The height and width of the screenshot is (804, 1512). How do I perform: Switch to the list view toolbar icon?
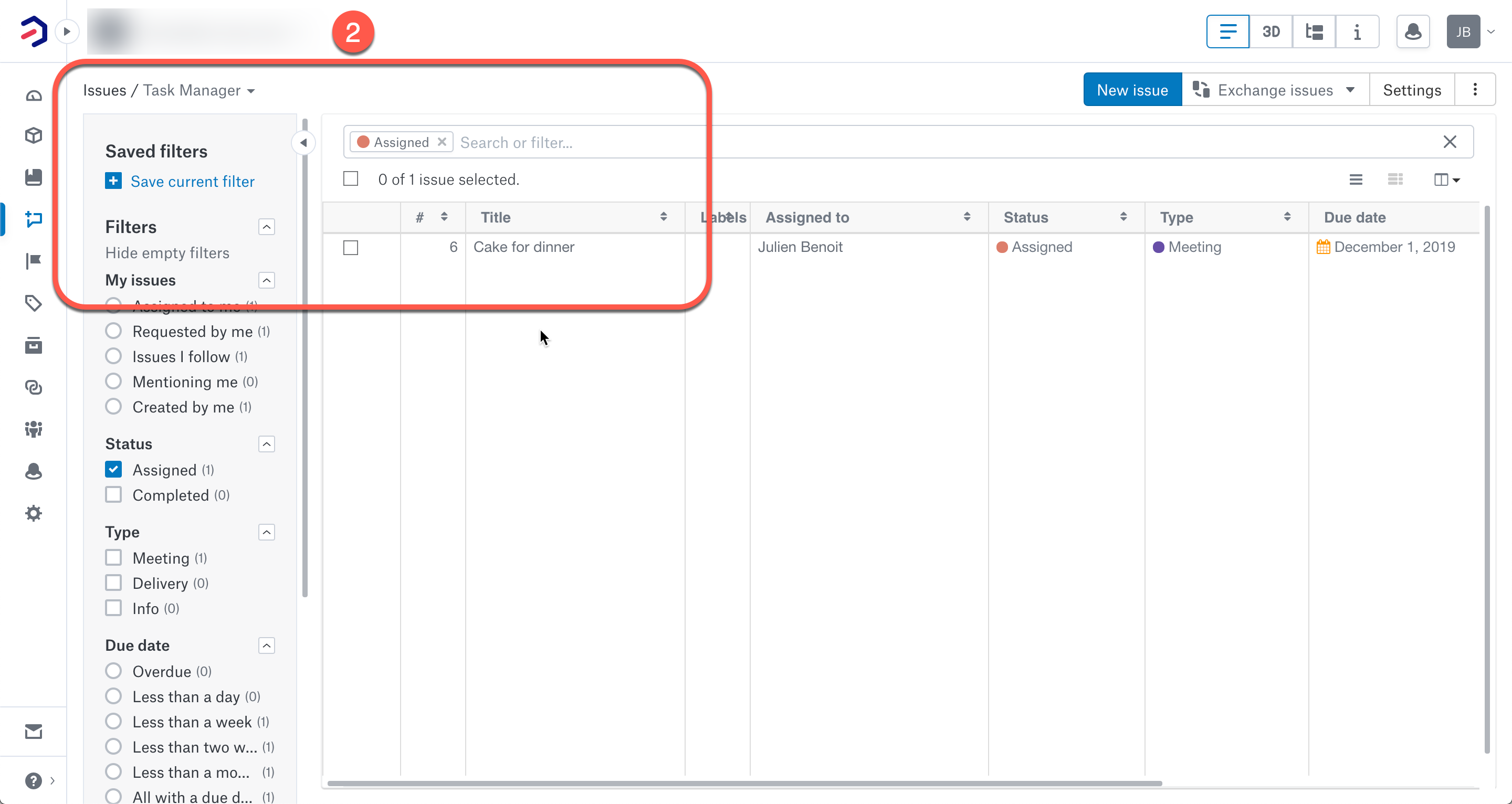pos(1228,31)
